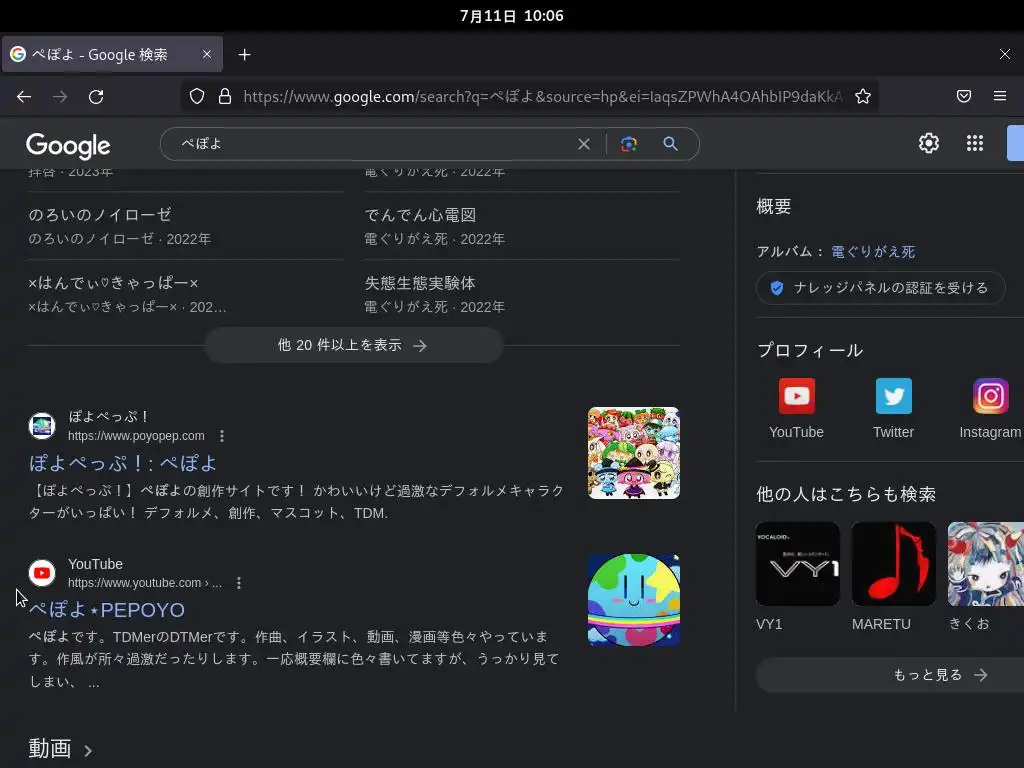Open the YouTube profile icon
The image size is (1024, 768).
pos(796,396)
